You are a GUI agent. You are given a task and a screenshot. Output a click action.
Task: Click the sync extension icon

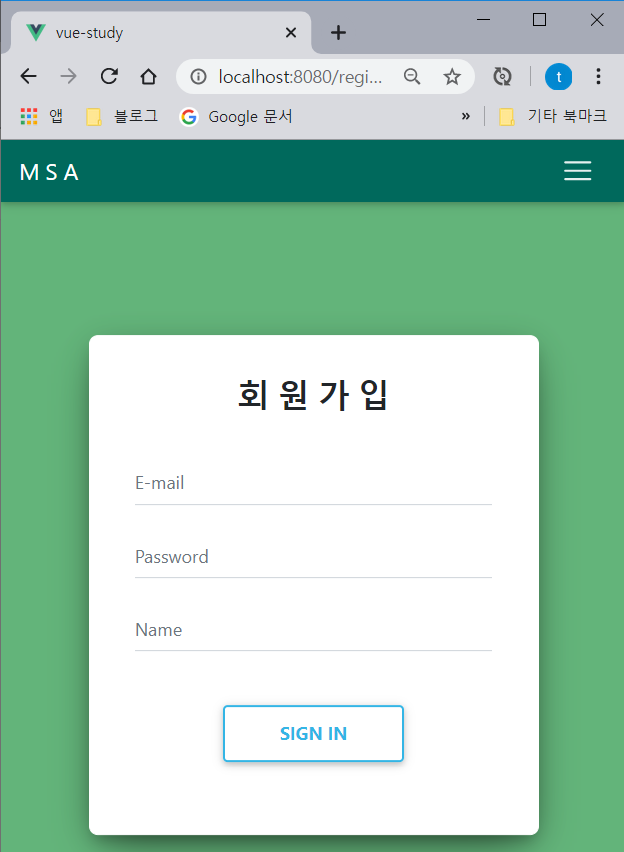coord(502,77)
